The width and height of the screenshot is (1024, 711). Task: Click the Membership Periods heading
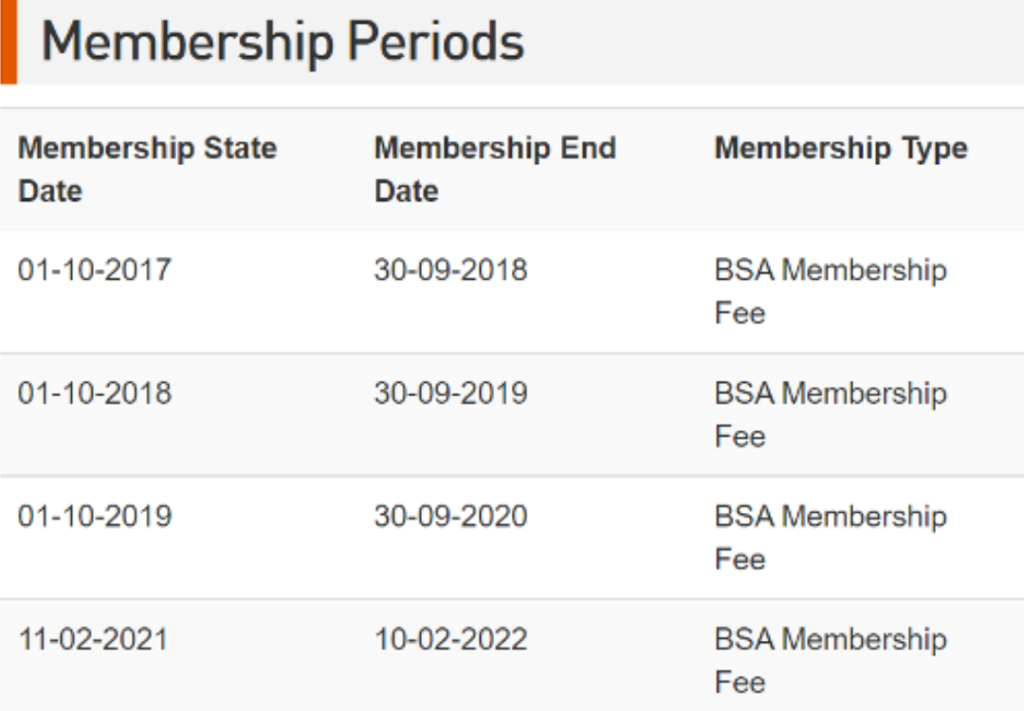tap(282, 42)
